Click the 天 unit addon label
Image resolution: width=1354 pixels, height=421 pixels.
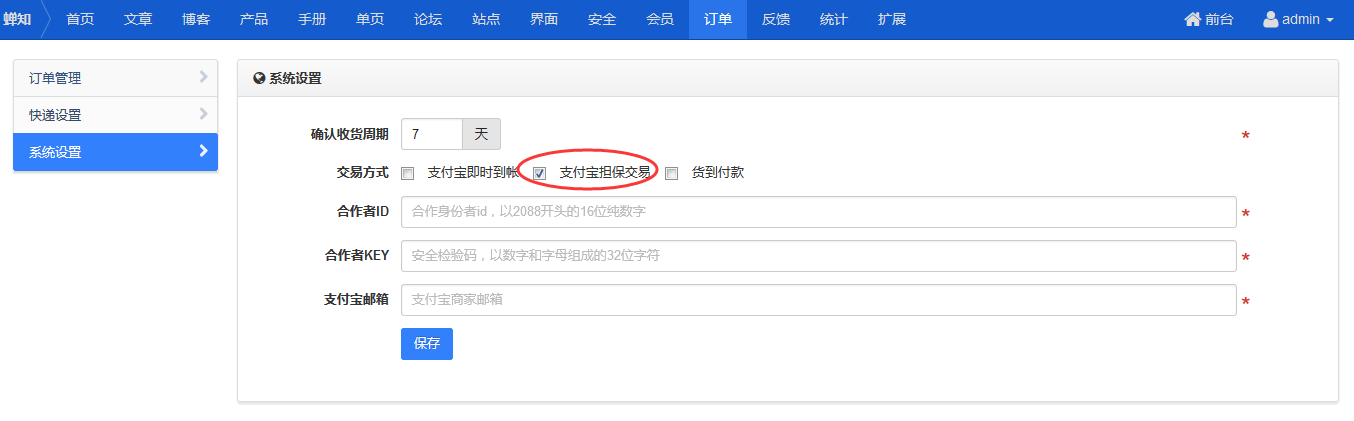point(481,133)
